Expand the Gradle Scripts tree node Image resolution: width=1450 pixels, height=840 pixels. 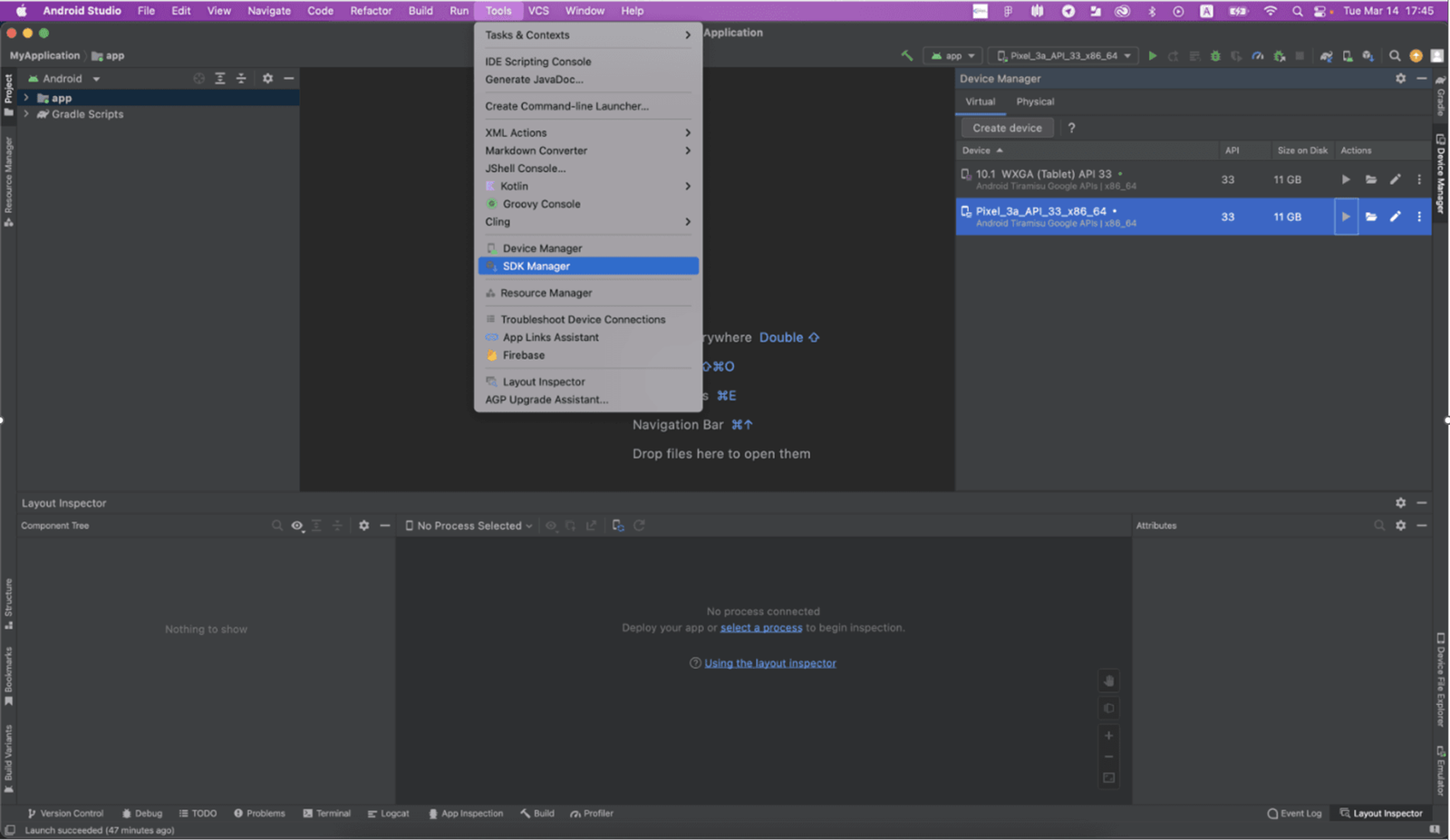[x=26, y=114]
